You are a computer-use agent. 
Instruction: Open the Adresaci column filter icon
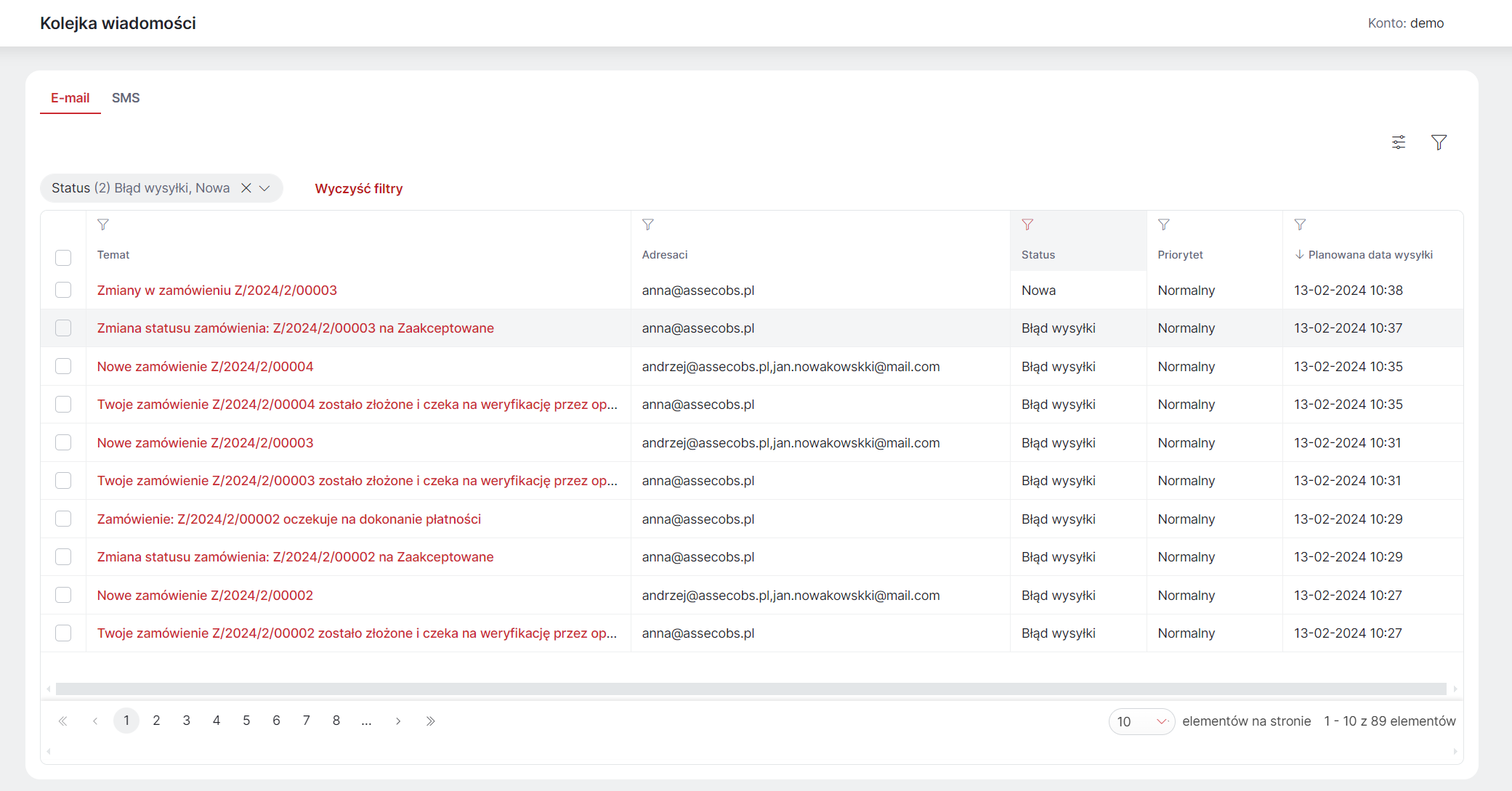pos(648,224)
